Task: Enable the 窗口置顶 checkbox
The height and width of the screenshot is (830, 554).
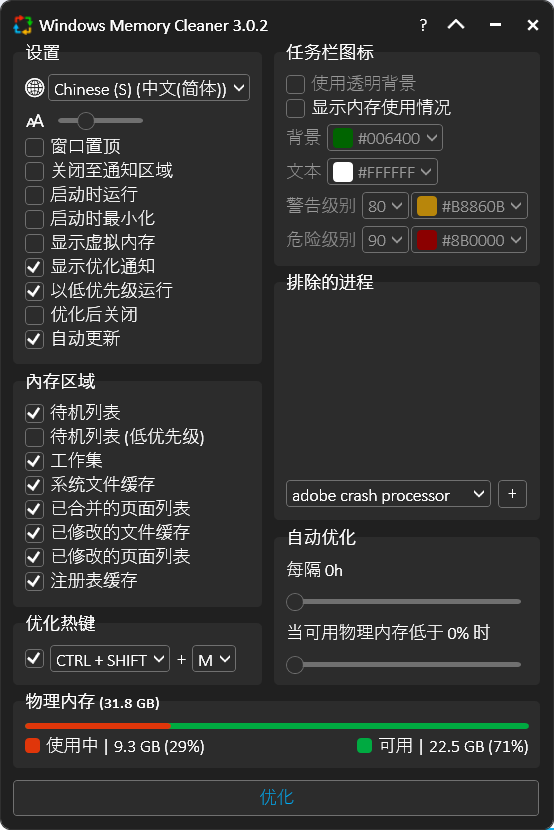Action: [x=34, y=147]
